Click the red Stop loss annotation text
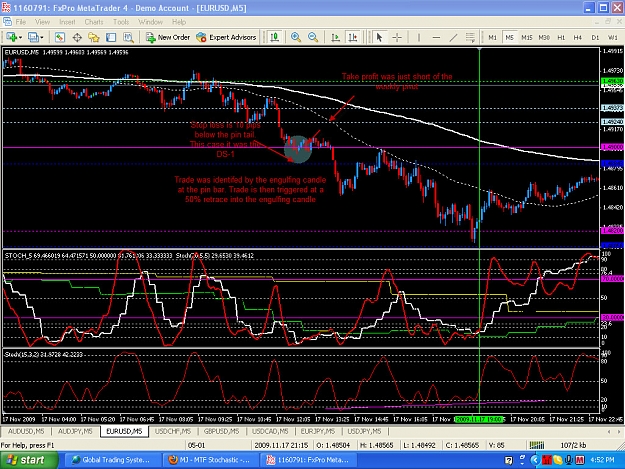 point(225,139)
